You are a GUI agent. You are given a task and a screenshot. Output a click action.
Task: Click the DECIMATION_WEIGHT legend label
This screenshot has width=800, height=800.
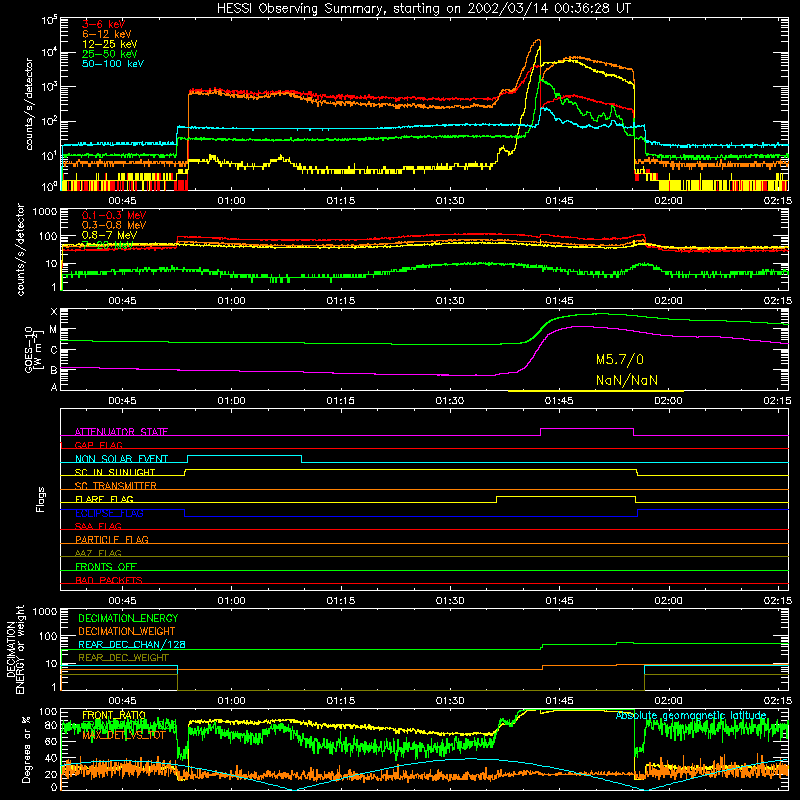[x=127, y=631]
